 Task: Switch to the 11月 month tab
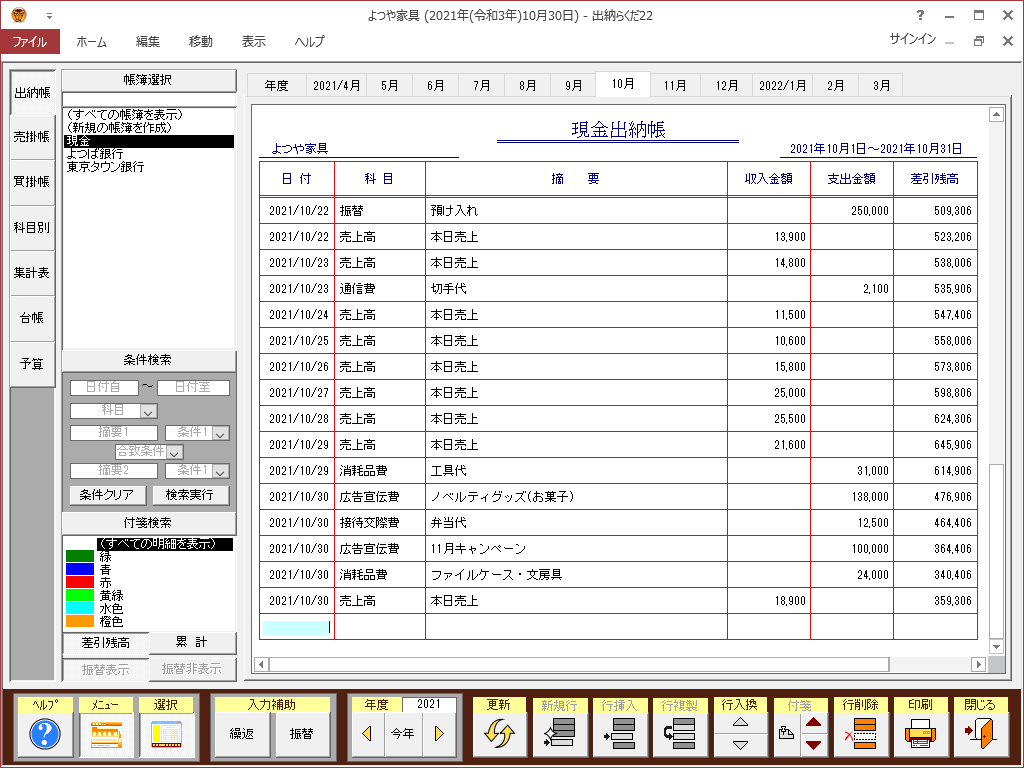coord(675,86)
